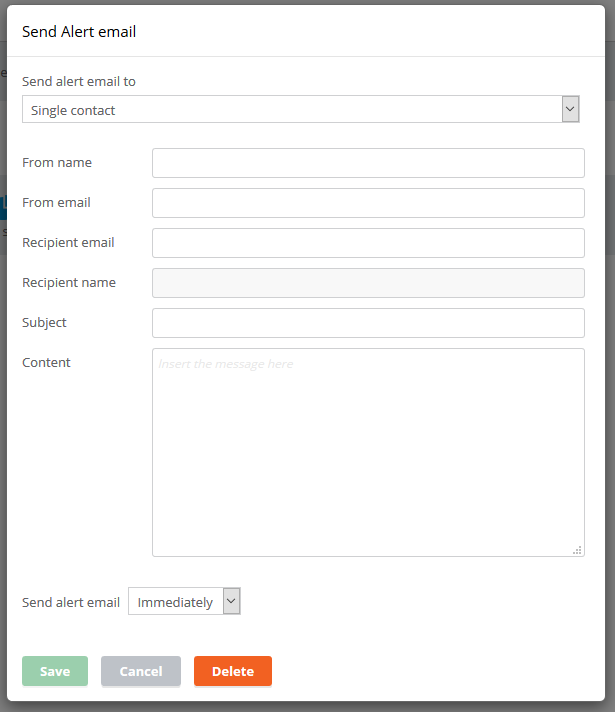Click the chevron arrow beside Single contact
Screen dimensions: 615x712
coord(570,109)
